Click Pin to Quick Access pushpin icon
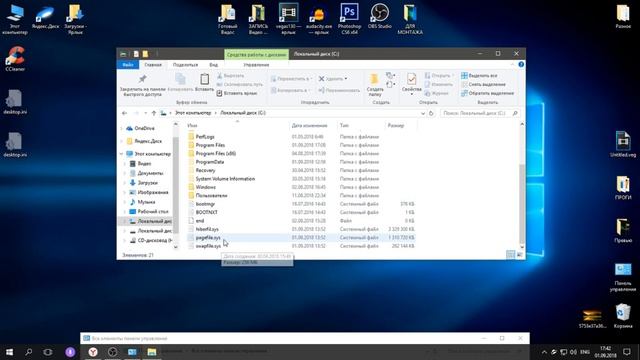The height and width of the screenshot is (360, 640). tap(142, 79)
